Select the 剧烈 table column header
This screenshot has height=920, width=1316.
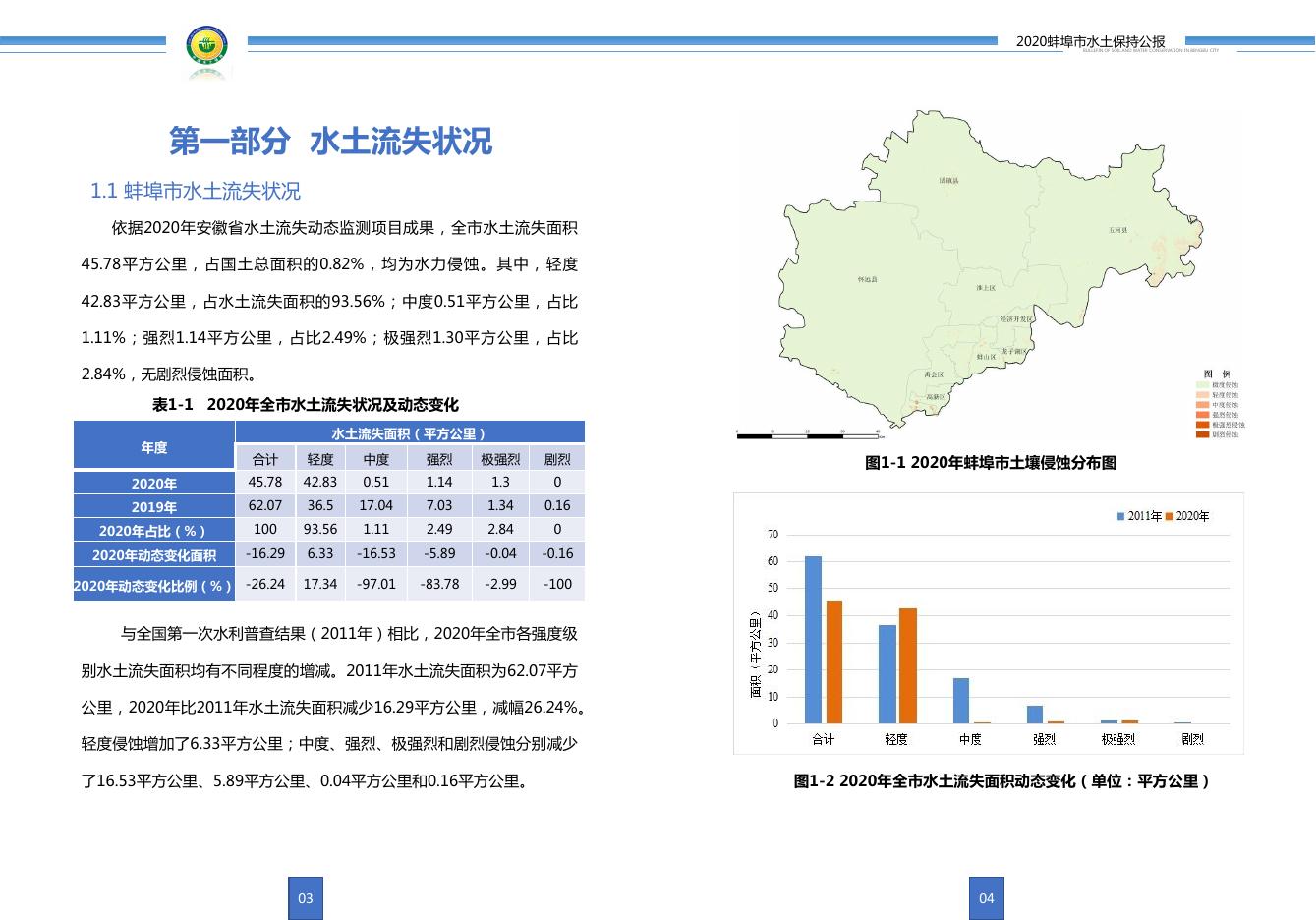pyautogui.click(x=557, y=459)
